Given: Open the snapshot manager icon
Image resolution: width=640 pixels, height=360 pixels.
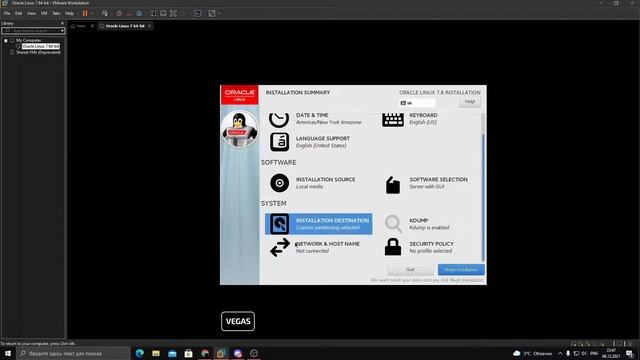Looking at the screenshot, I should 139,13.
